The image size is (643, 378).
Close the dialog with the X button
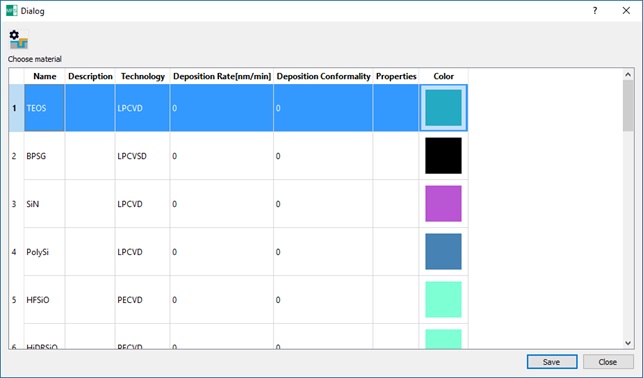[626, 11]
